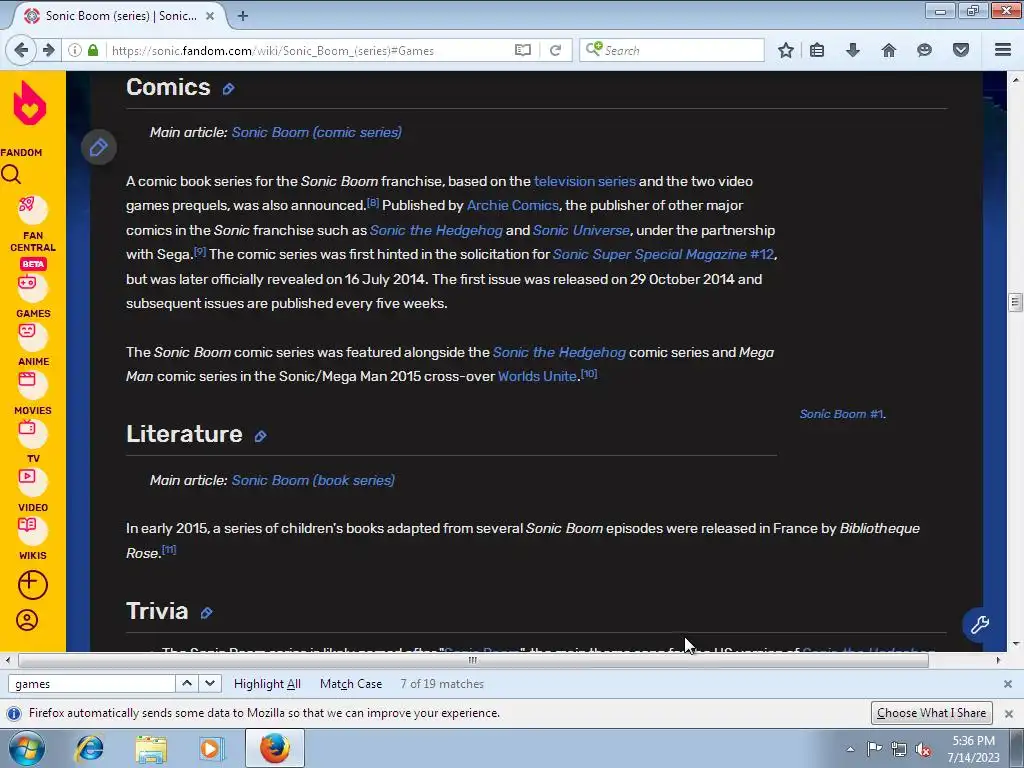Screen dimensions: 1024x768
Task: Open the user profile icon in sidebar
Action: (27, 620)
